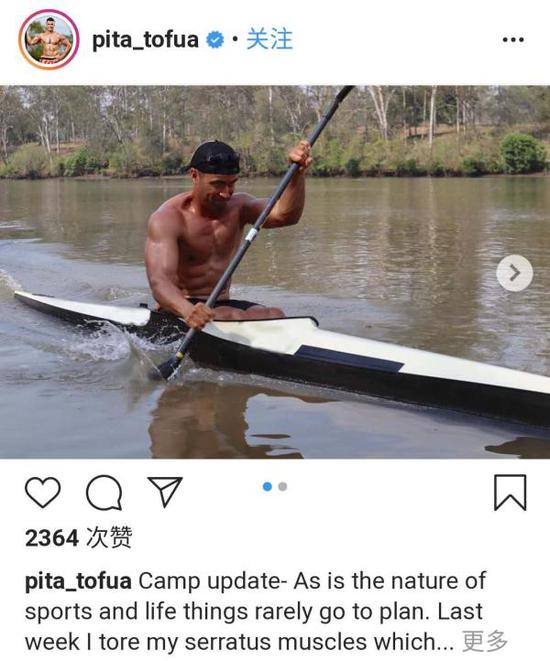Image resolution: width=550 pixels, height=661 pixels.
Task: Click caption text starting Camp update
Action: coord(255,611)
